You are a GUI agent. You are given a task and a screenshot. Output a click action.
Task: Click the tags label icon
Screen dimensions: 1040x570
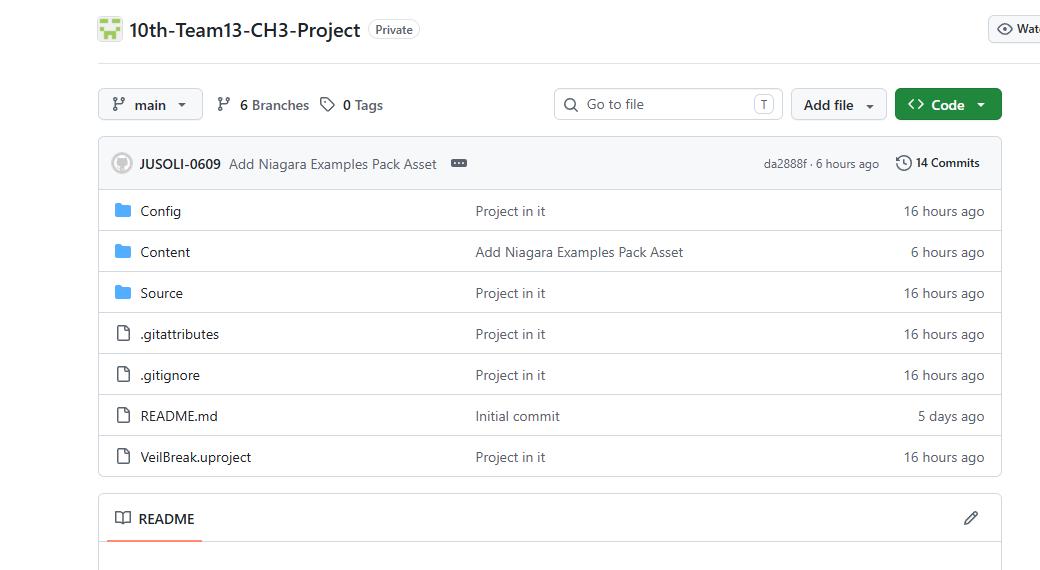click(328, 105)
